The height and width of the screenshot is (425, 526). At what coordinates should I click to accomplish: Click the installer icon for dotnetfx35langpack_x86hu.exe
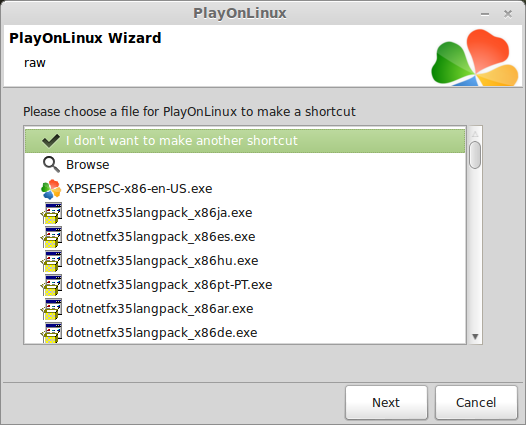point(51,261)
